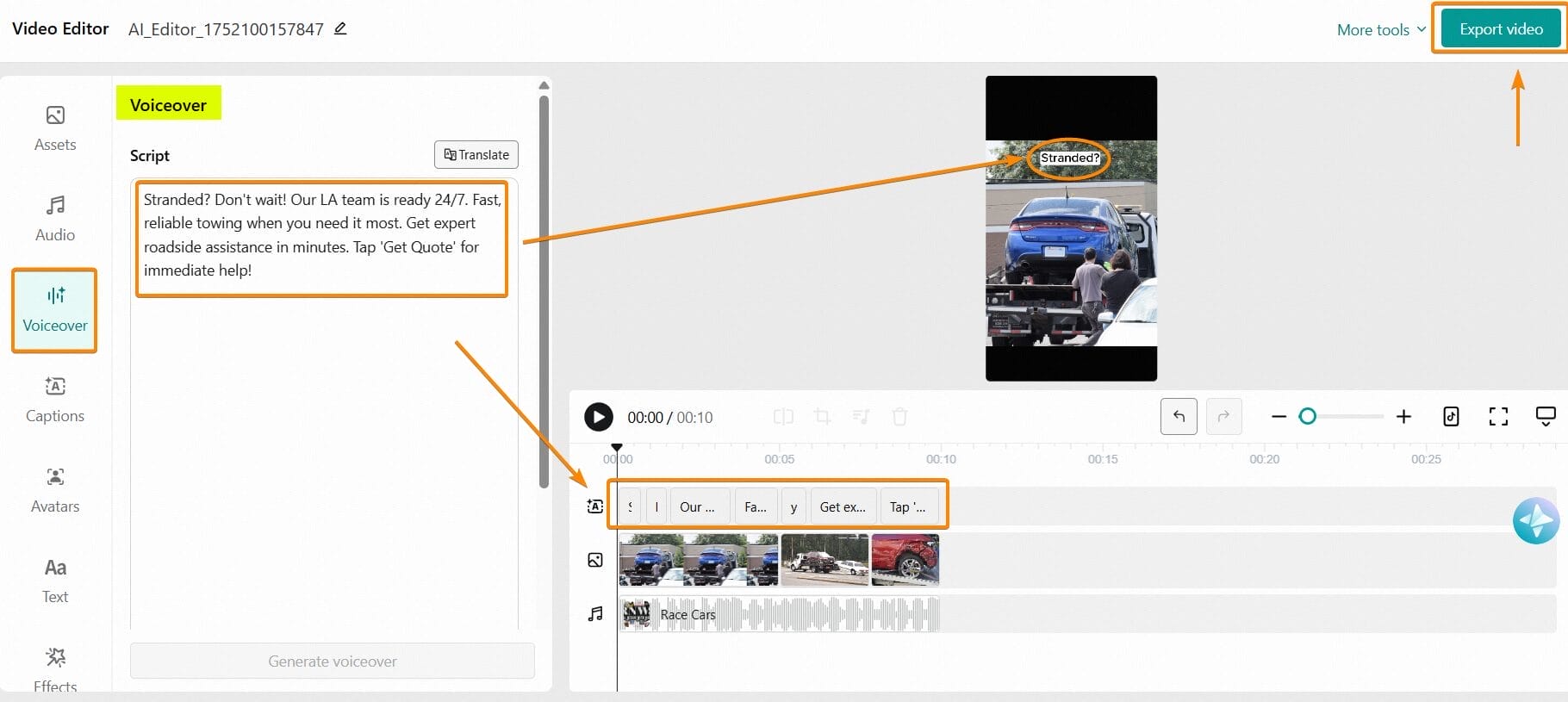
Task: Open the Text panel
Action: coord(55,581)
